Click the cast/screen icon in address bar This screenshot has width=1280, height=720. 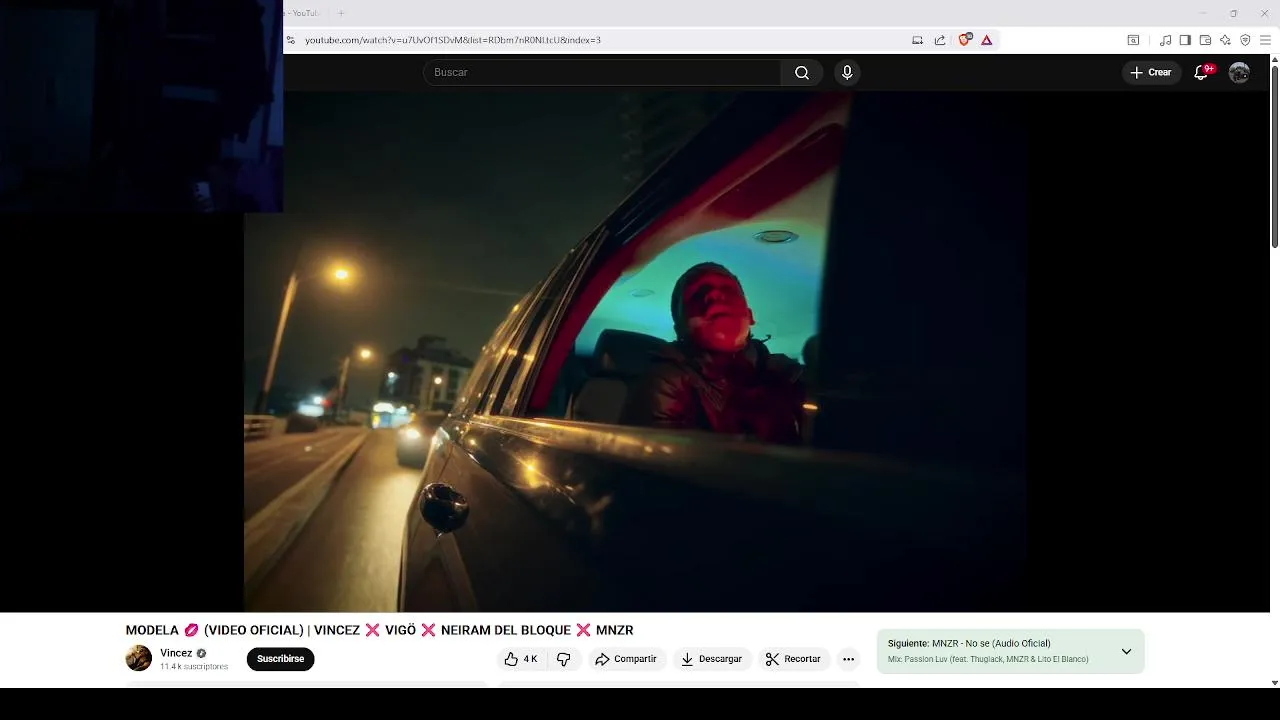pyautogui.click(x=917, y=40)
